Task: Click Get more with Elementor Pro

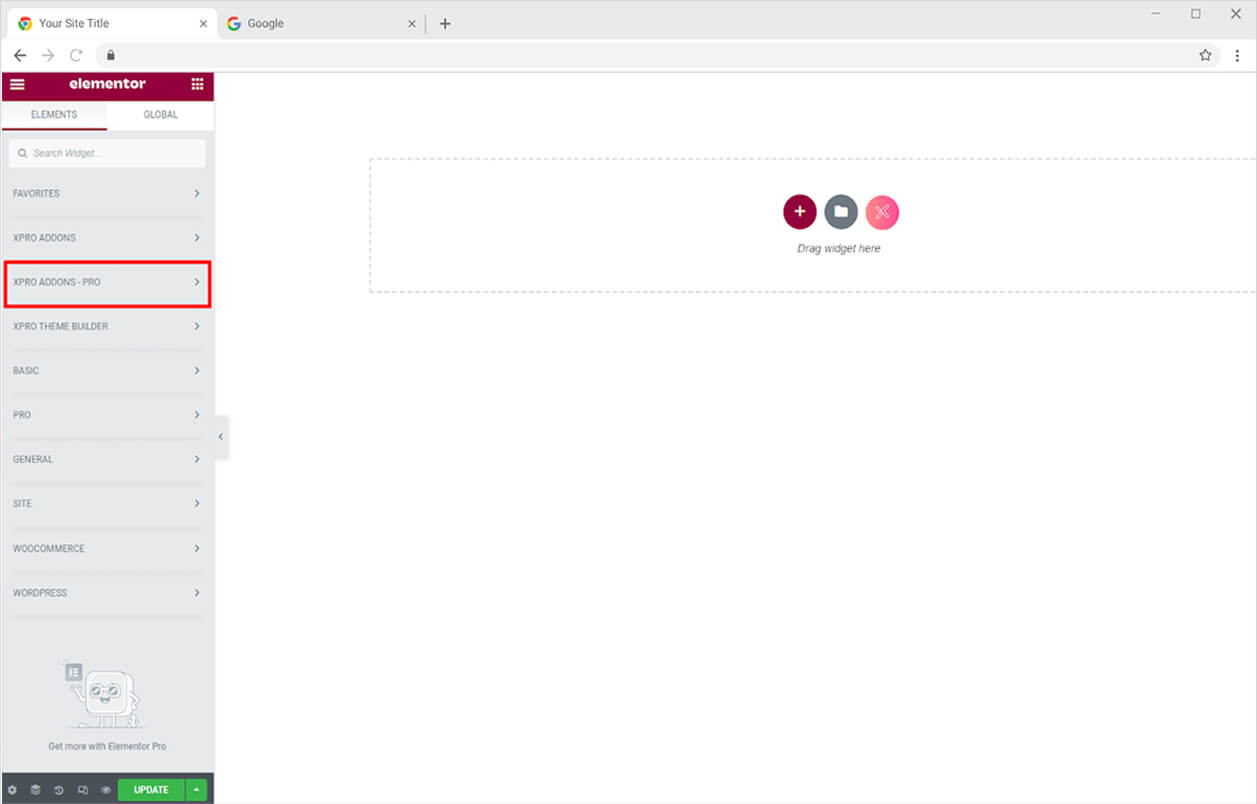Action: (107, 745)
